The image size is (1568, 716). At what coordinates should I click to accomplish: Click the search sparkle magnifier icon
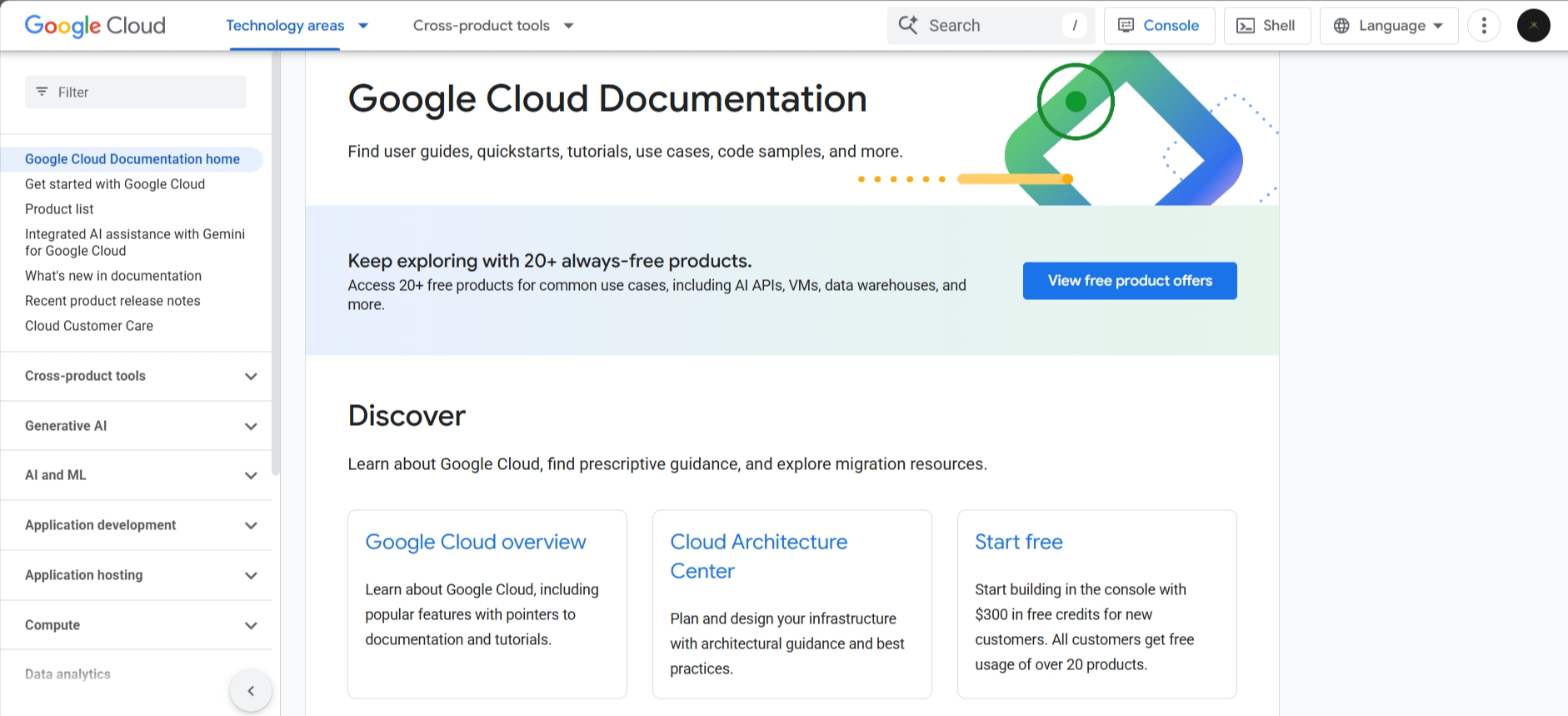pyautogui.click(x=908, y=25)
